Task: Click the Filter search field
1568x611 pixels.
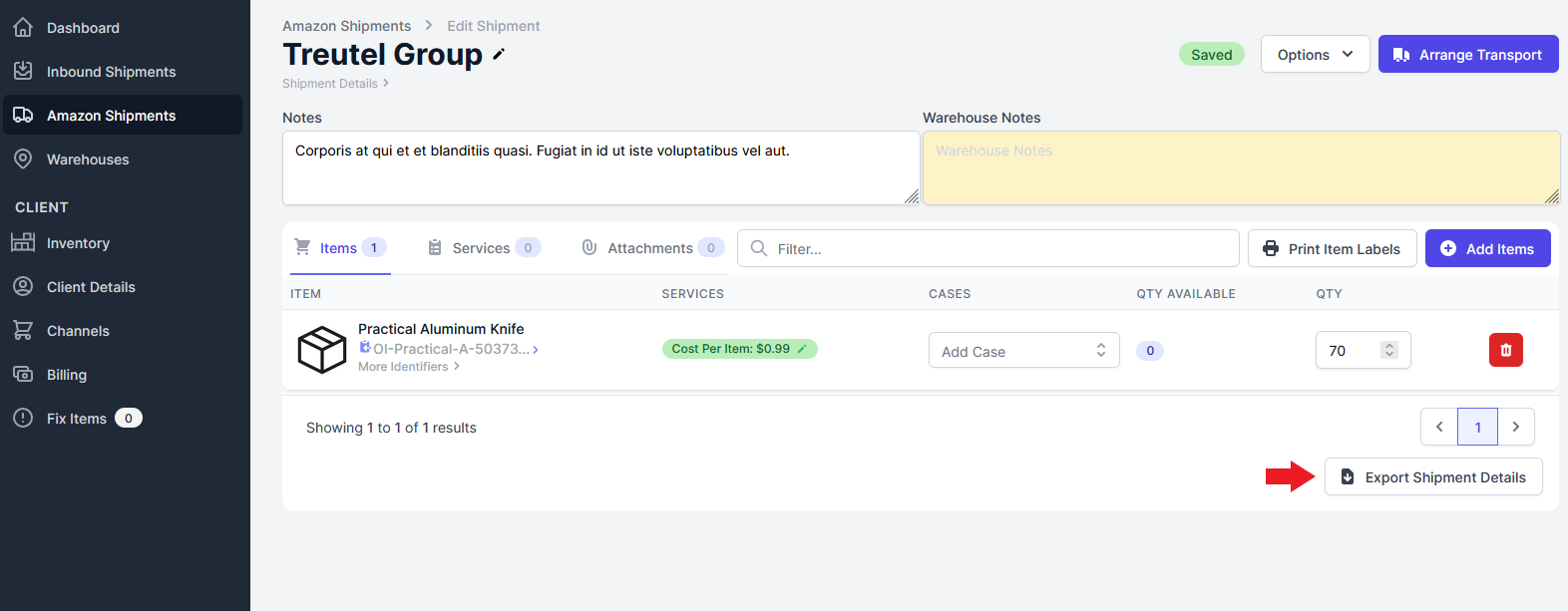Action: coord(988,248)
